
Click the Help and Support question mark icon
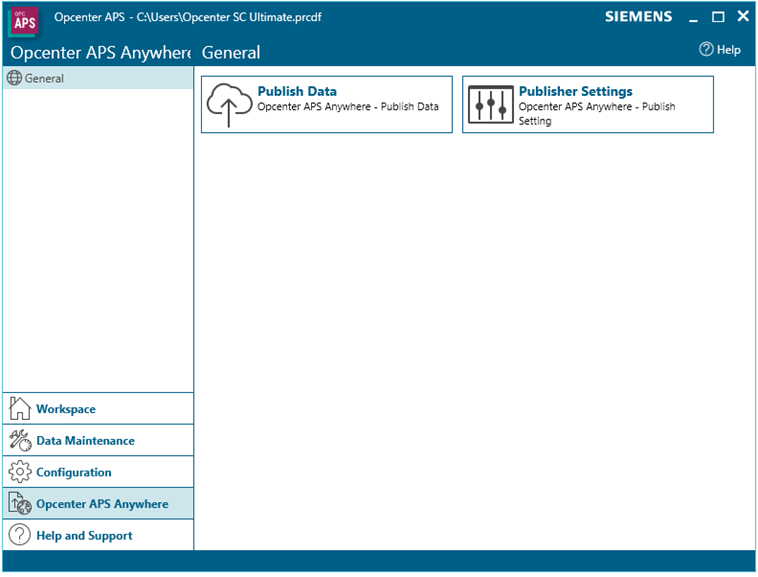tap(20, 536)
